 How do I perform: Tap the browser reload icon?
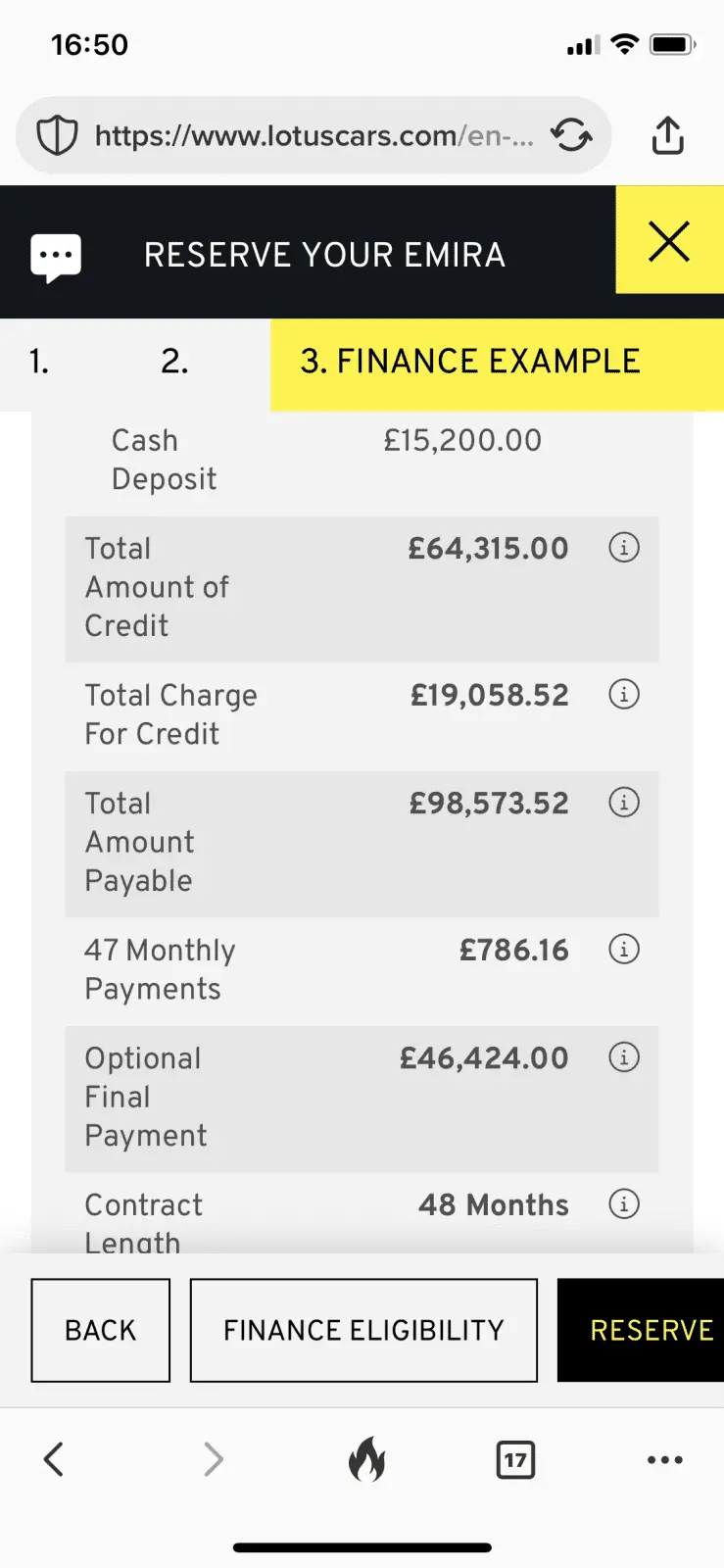(x=571, y=135)
